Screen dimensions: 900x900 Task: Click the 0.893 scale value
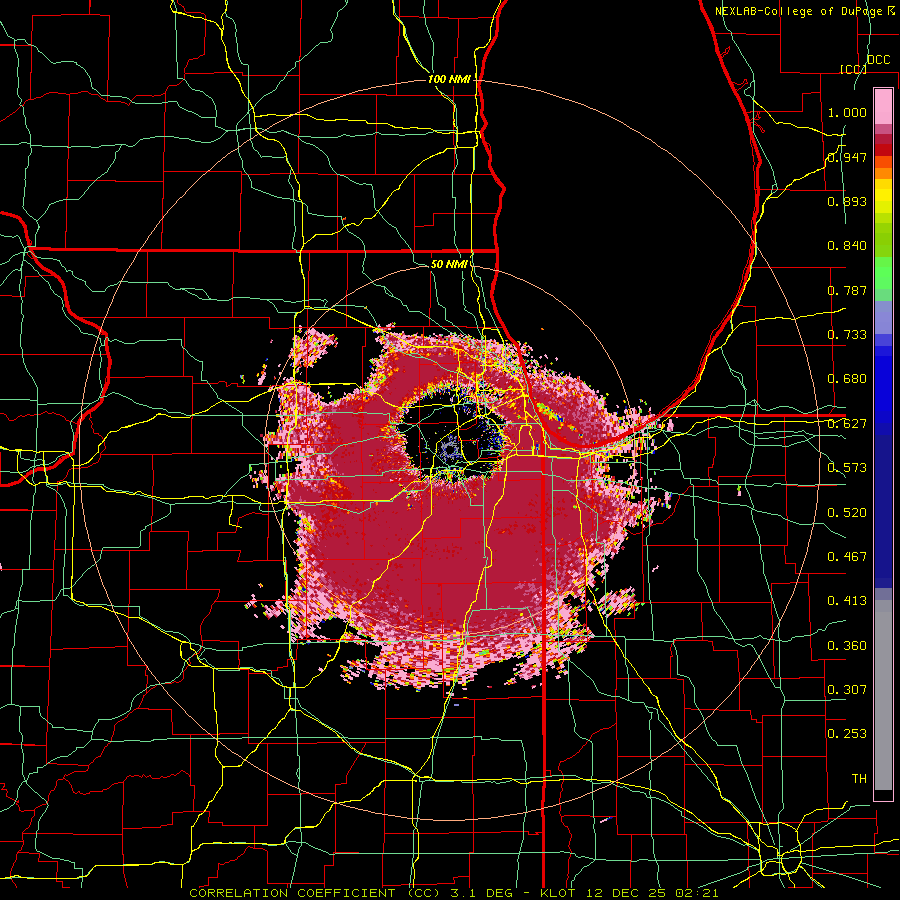coord(847,201)
